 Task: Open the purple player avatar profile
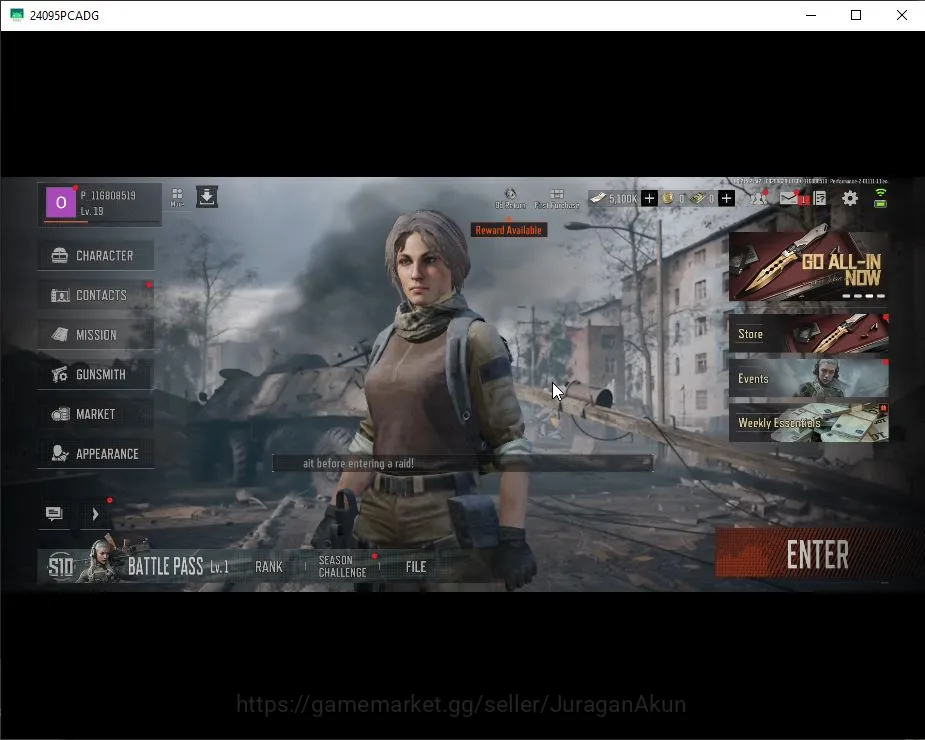(61, 202)
